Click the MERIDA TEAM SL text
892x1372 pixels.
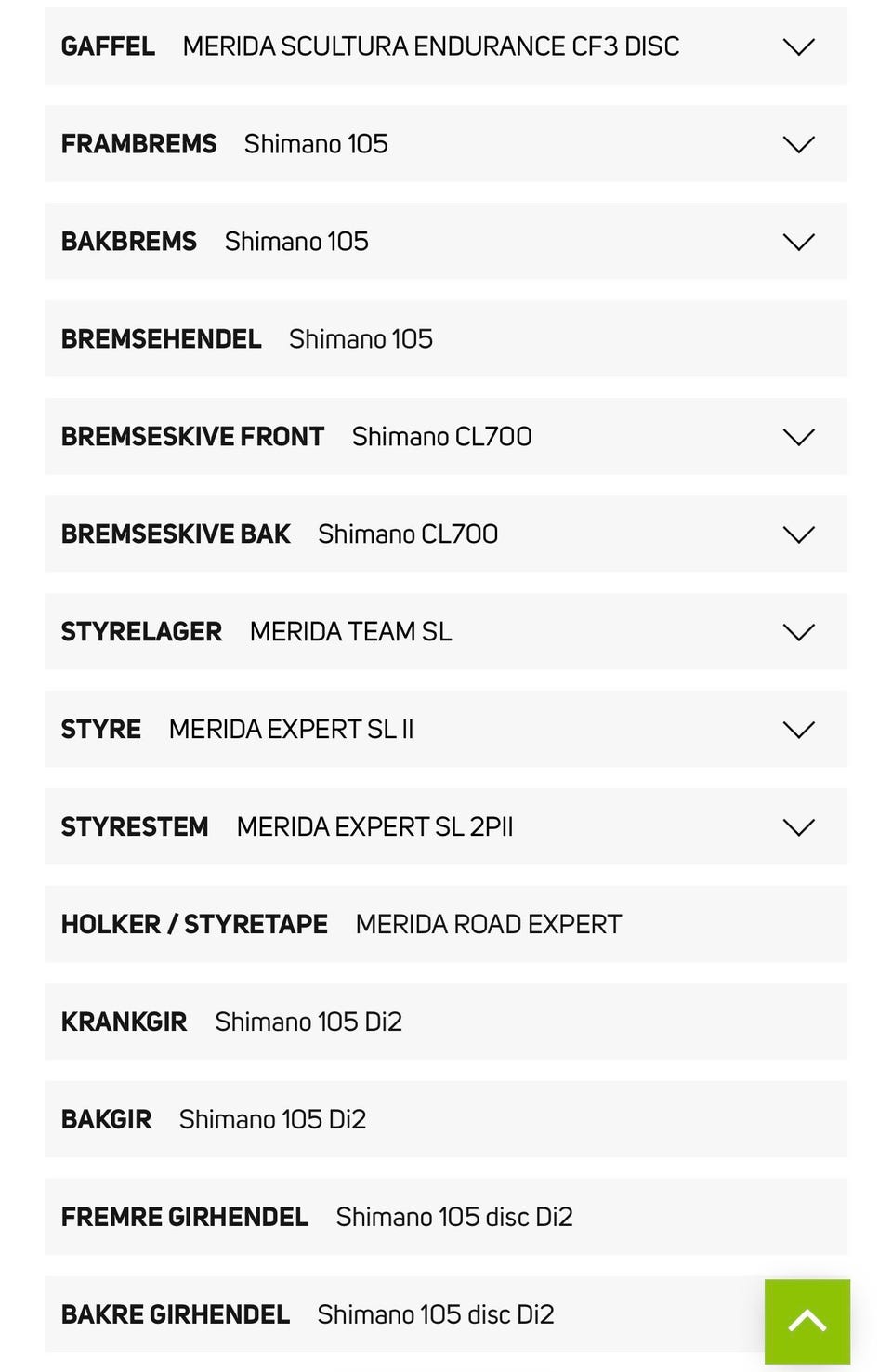click(351, 632)
